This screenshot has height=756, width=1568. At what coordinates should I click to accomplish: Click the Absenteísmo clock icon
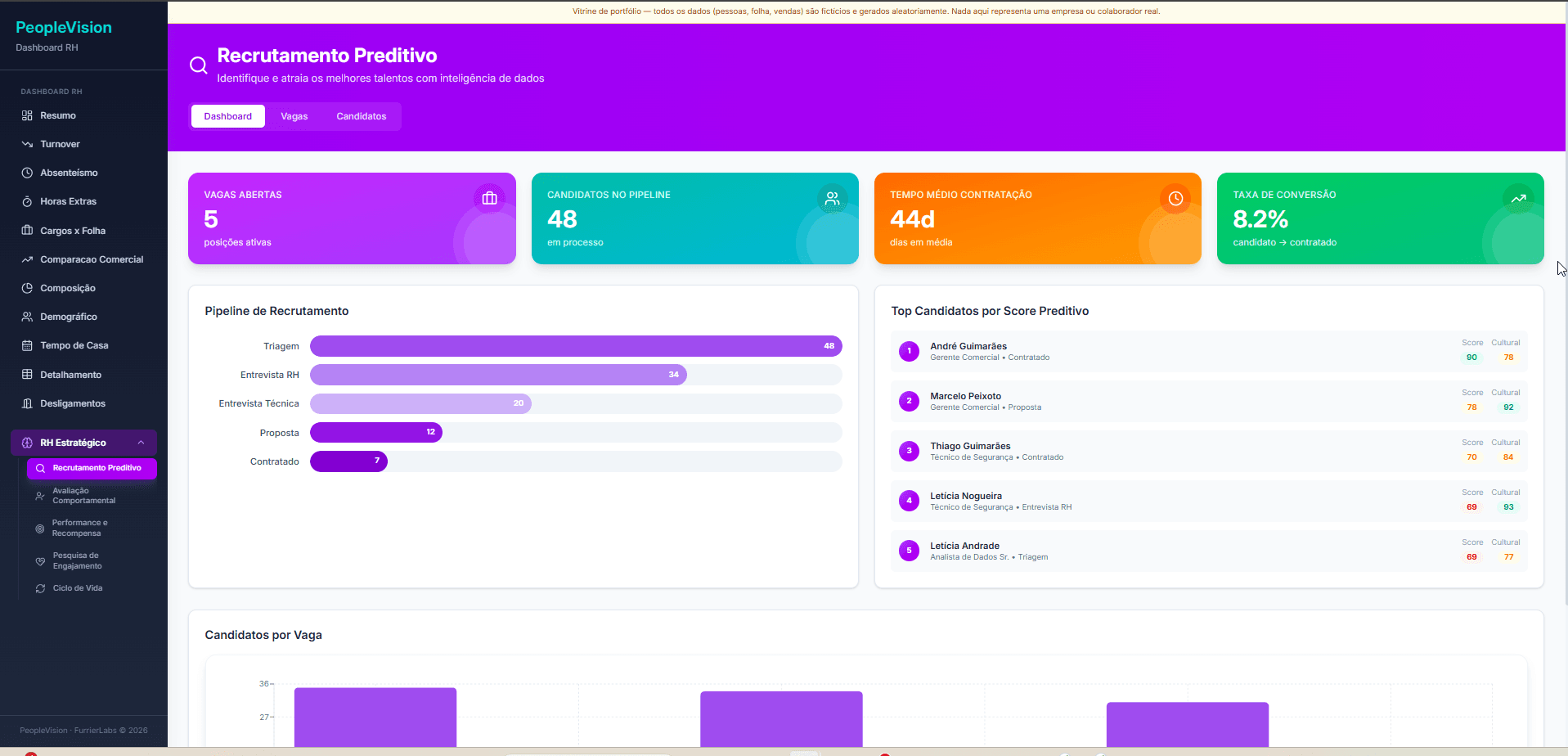point(27,173)
